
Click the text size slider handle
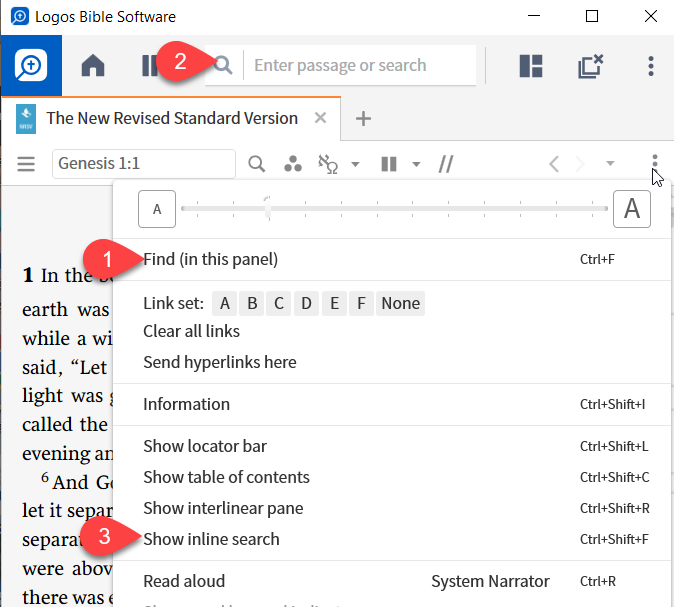(x=268, y=208)
